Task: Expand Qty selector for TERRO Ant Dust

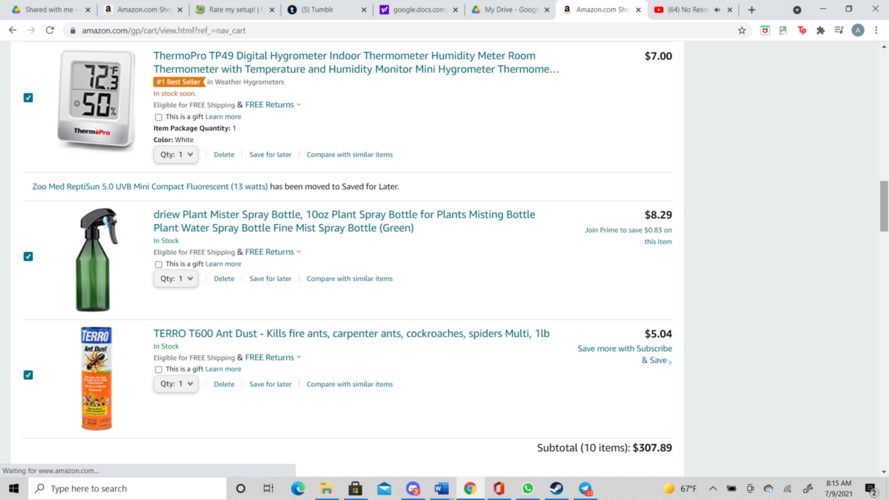Action: [x=175, y=384]
